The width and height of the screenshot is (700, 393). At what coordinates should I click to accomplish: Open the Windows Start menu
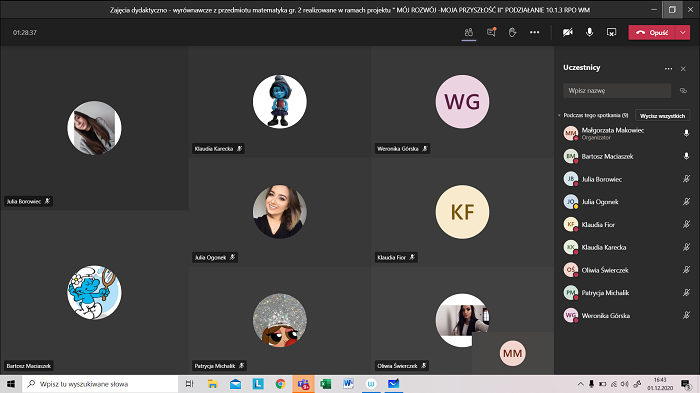click(x=11, y=384)
